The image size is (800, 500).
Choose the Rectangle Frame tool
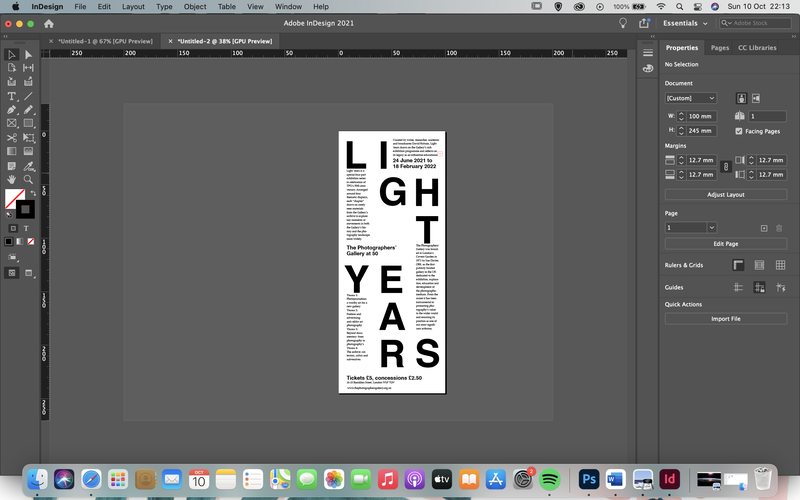pyautogui.click(x=11, y=123)
